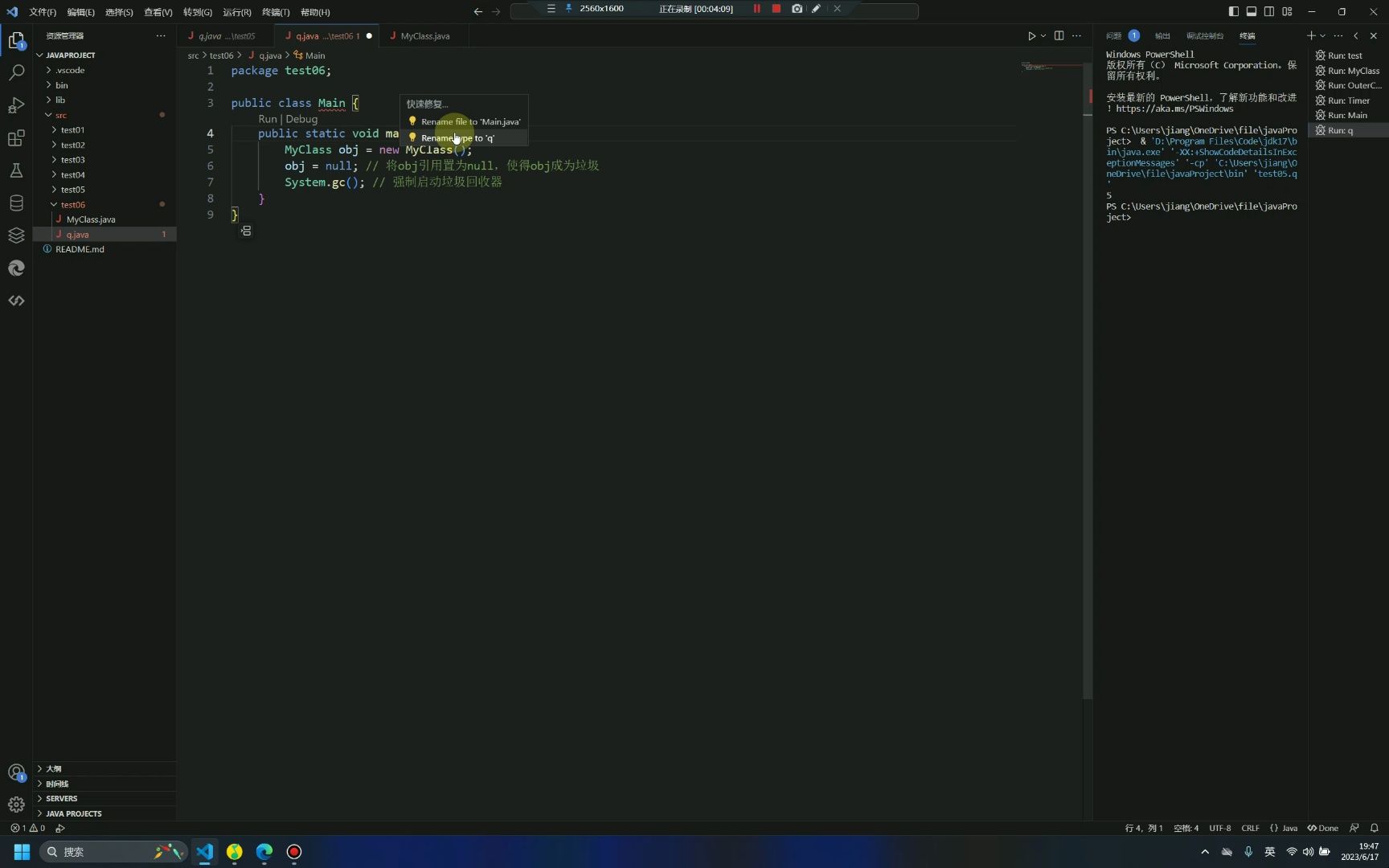
Task: Close the terminal panel
Action: (1373, 35)
